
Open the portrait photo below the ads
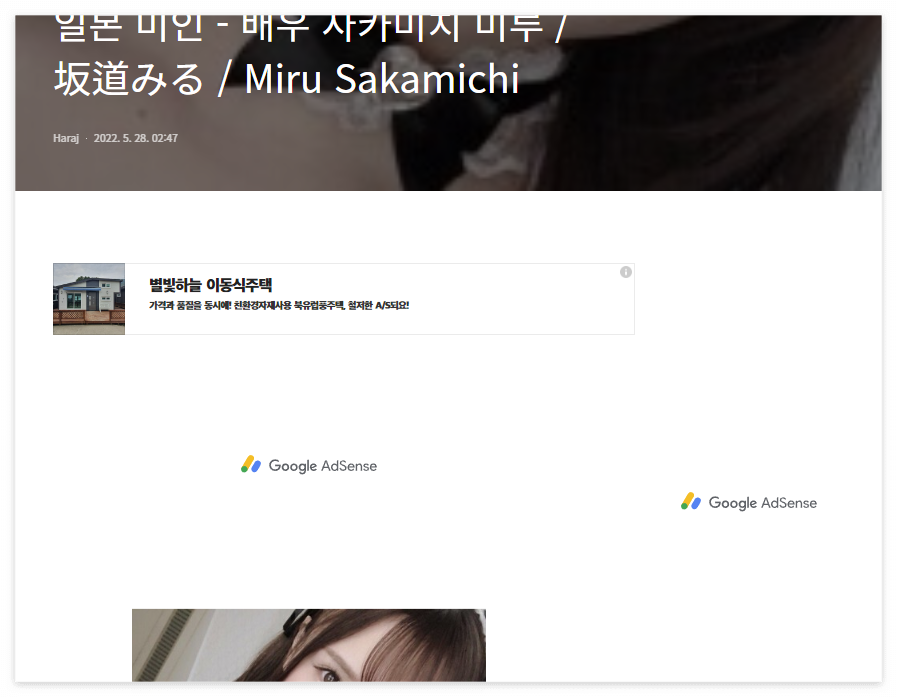[x=309, y=645]
